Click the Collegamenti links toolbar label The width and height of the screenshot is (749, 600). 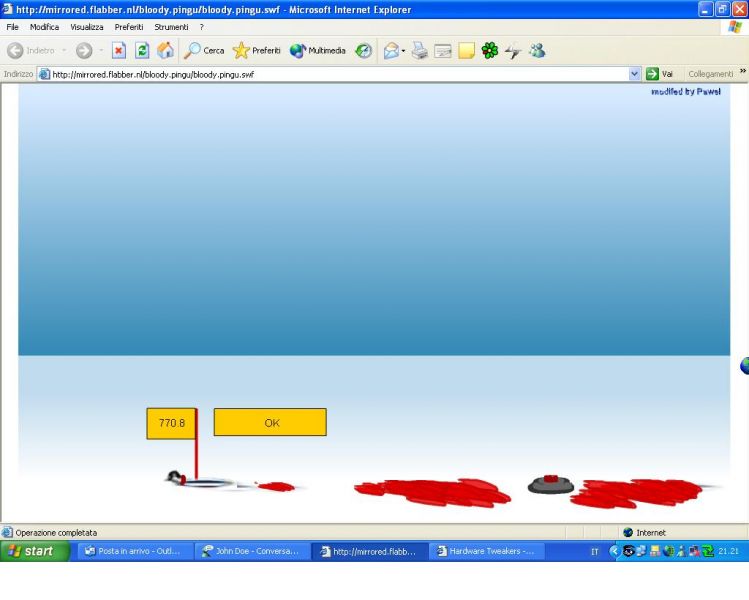point(710,74)
